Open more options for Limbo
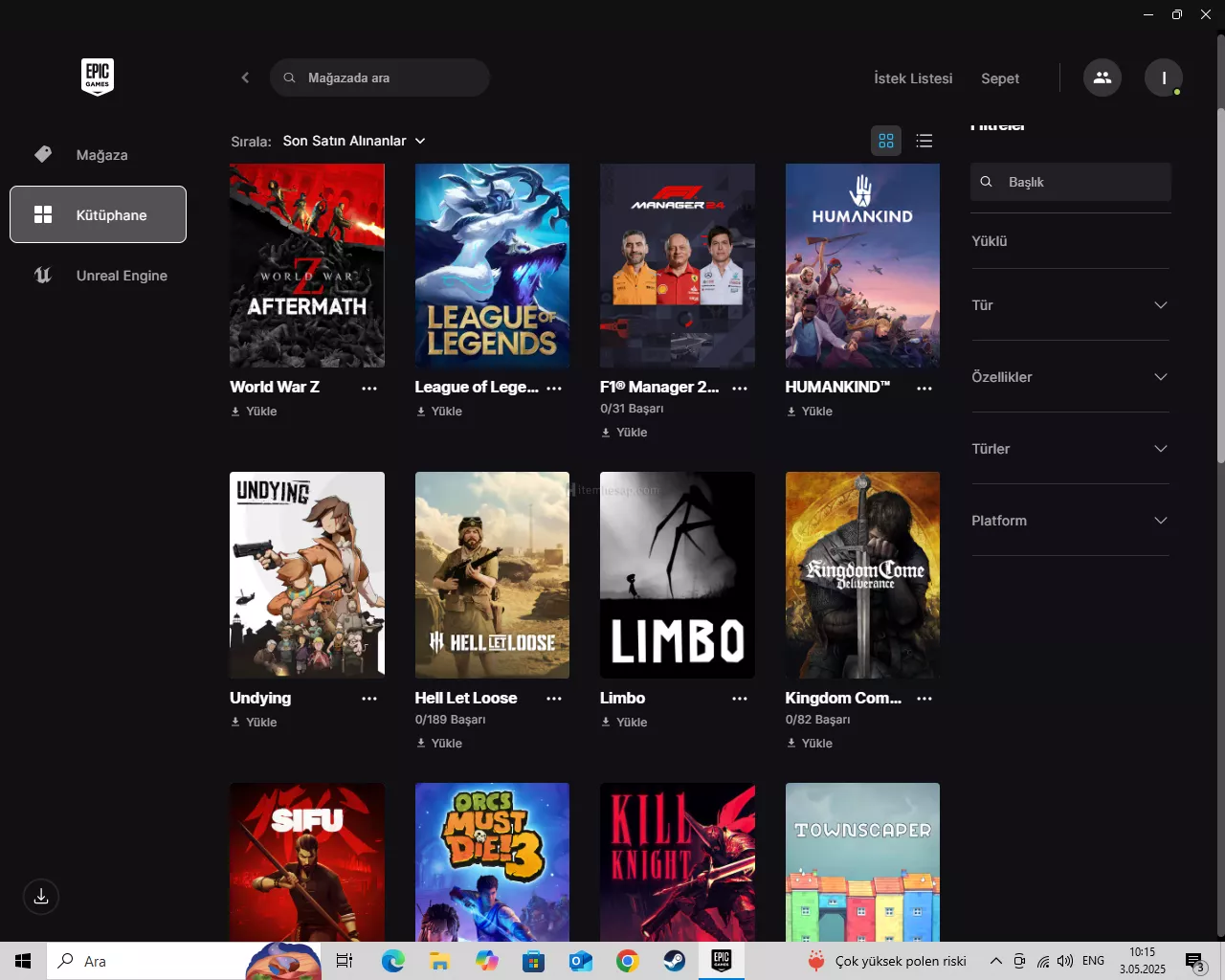The image size is (1225, 980). click(740, 699)
